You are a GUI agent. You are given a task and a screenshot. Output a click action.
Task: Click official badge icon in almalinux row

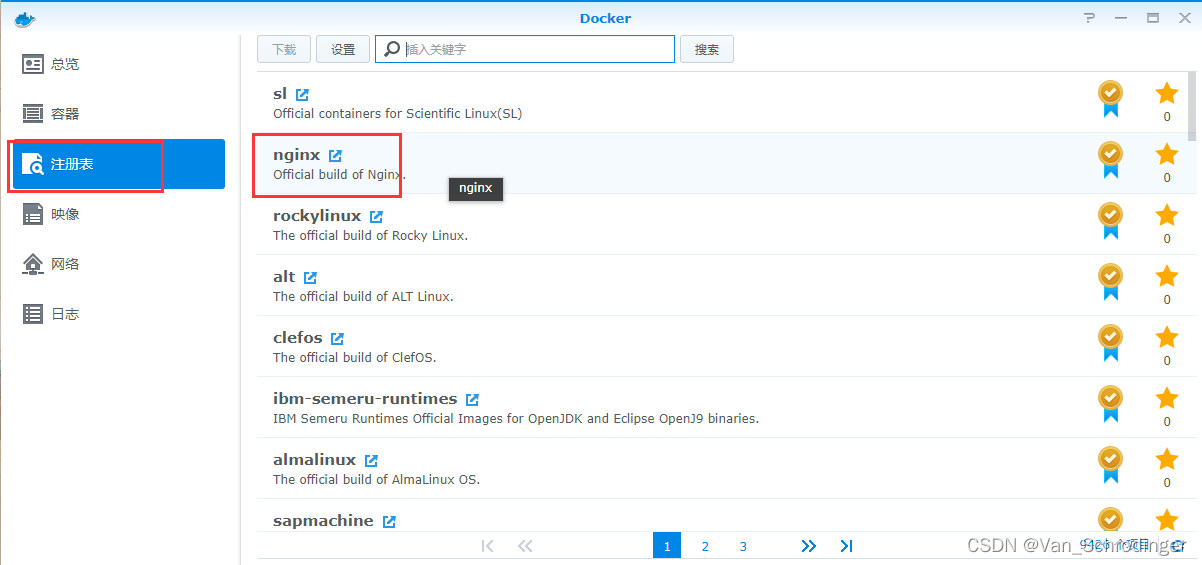1110,465
